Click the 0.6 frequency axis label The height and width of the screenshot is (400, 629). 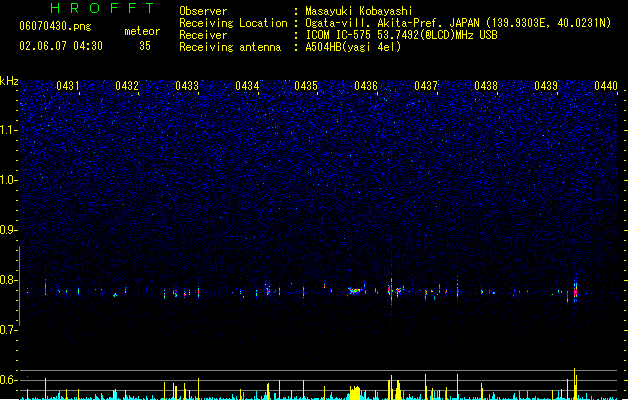point(8,380)
